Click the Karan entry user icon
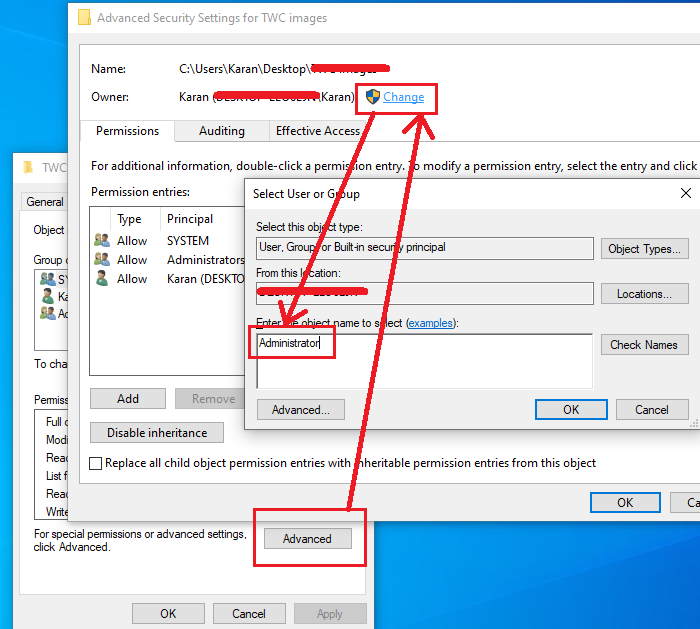The image size is (700, 629). click(102, 279)
